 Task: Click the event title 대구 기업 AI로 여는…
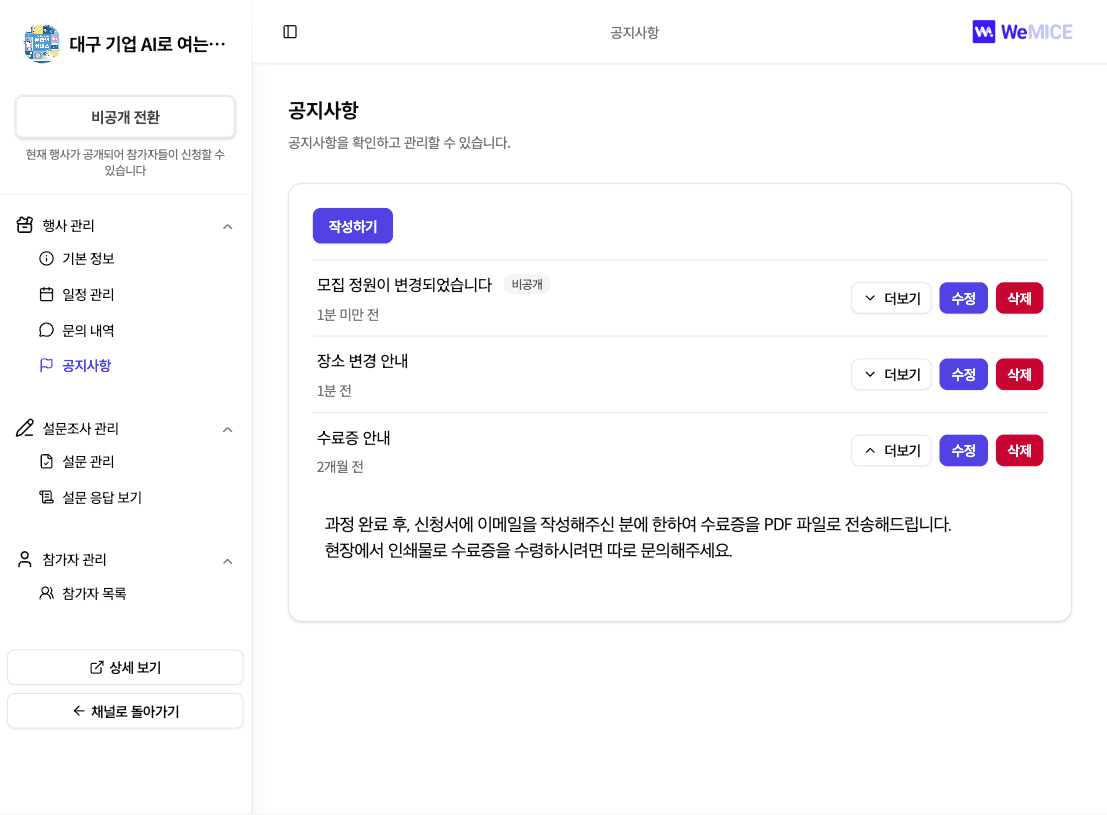click(148, 44)
